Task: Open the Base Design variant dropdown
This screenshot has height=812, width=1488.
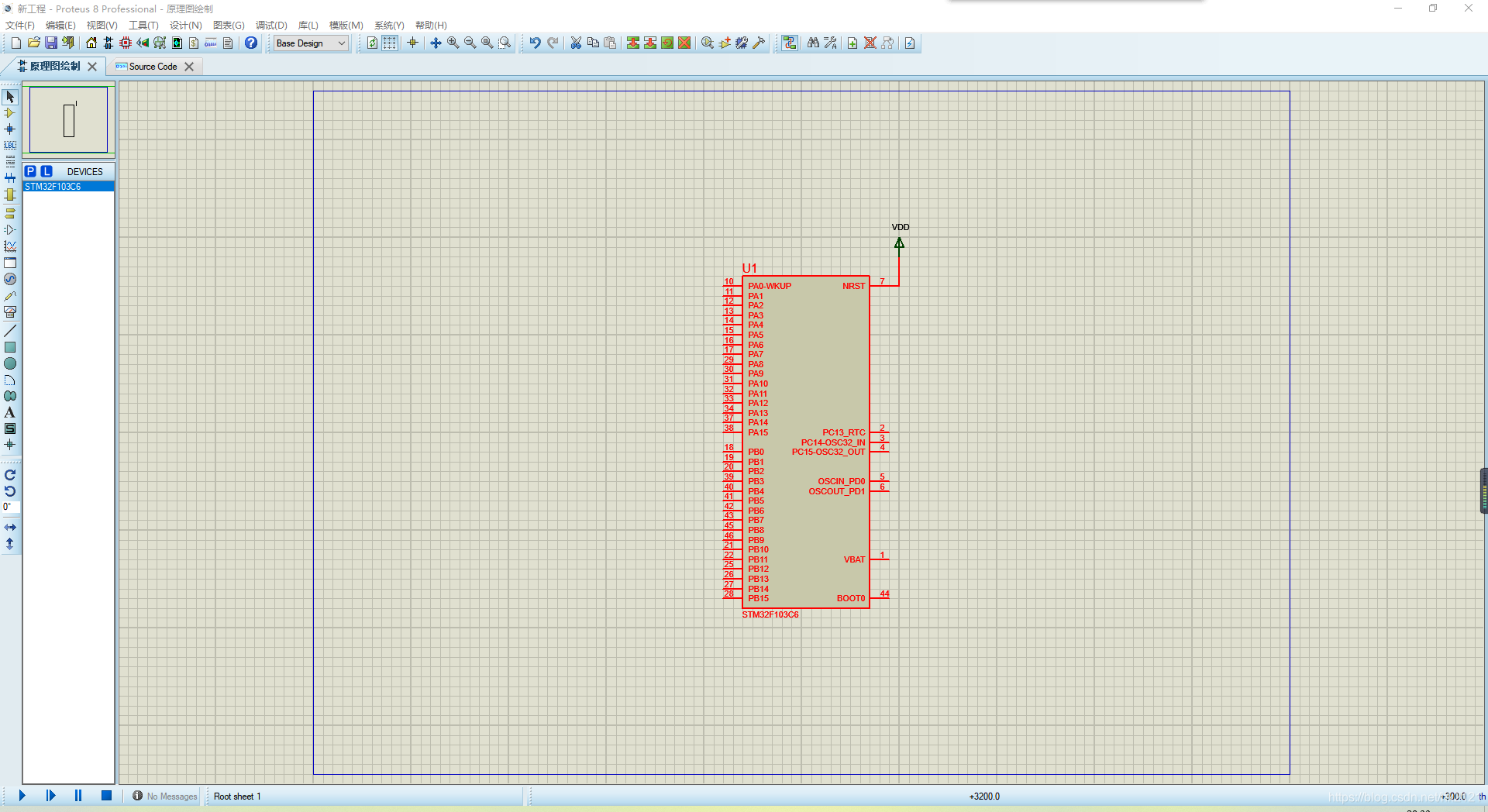Action: pyautogui.click(x=311, y=43)
